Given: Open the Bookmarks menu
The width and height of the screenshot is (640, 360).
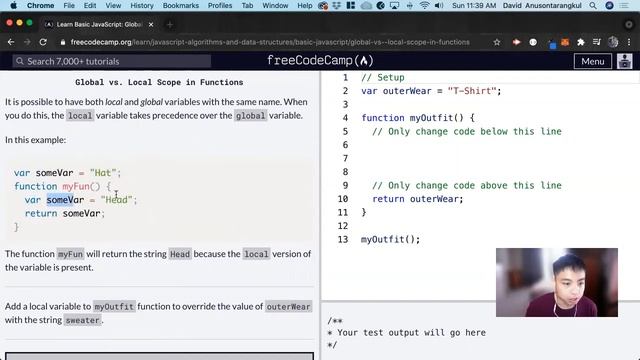Looking at the screenshot, I should click(181, 5).
